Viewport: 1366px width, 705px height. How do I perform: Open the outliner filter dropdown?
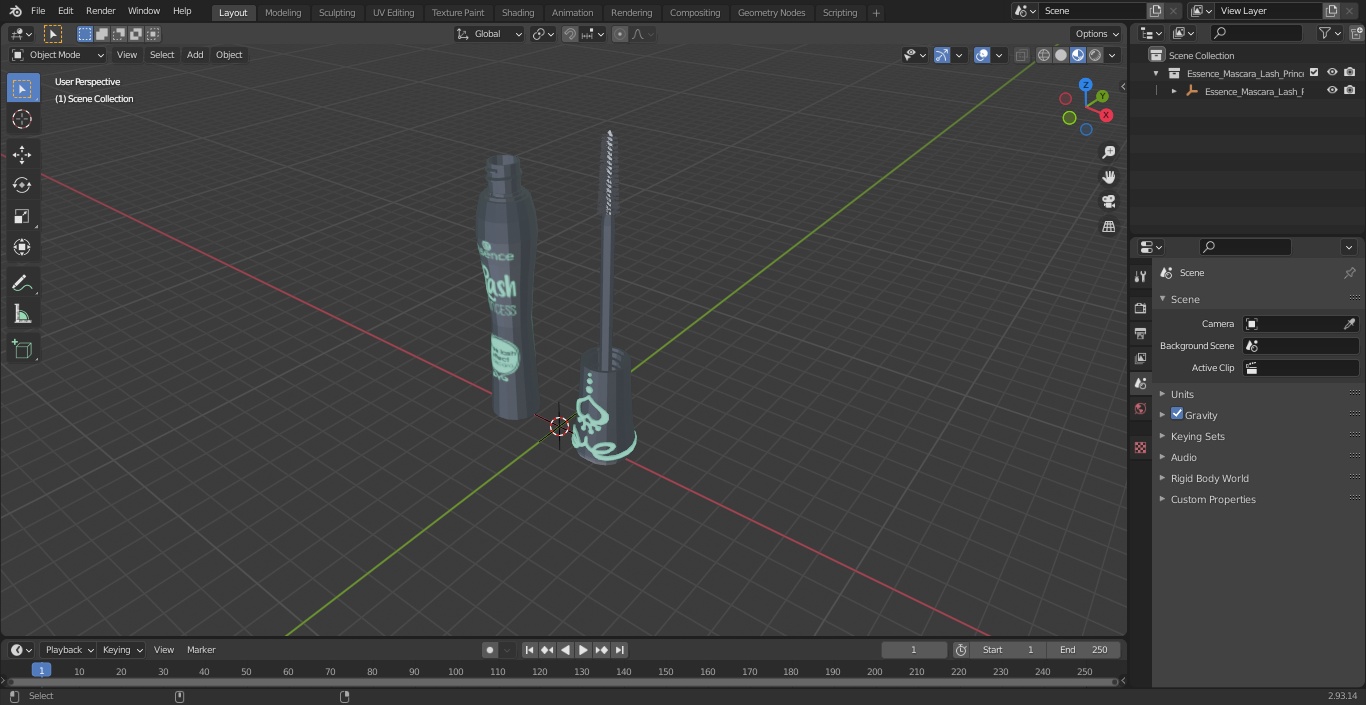1329,33
